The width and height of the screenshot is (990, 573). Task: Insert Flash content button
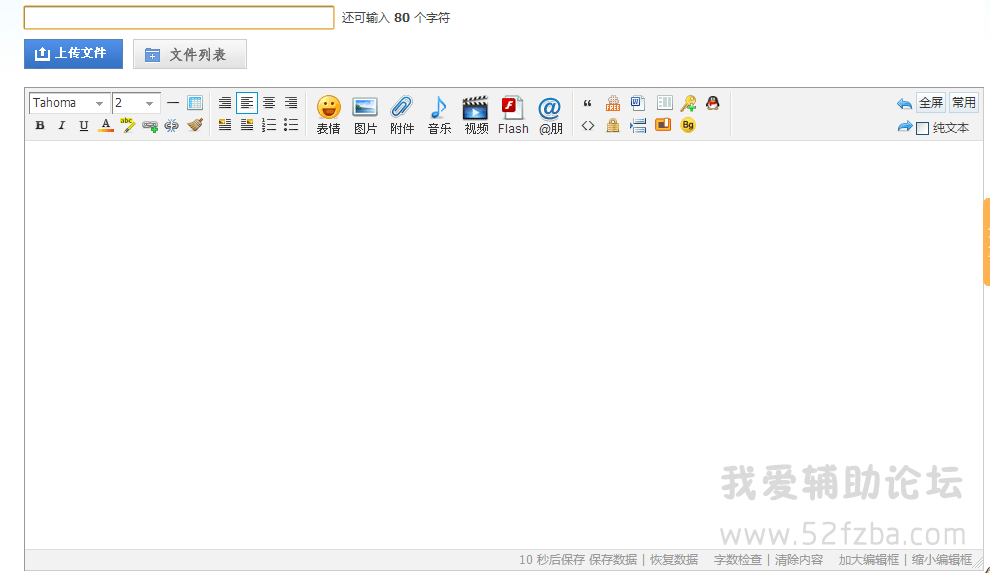click(513, 115)
